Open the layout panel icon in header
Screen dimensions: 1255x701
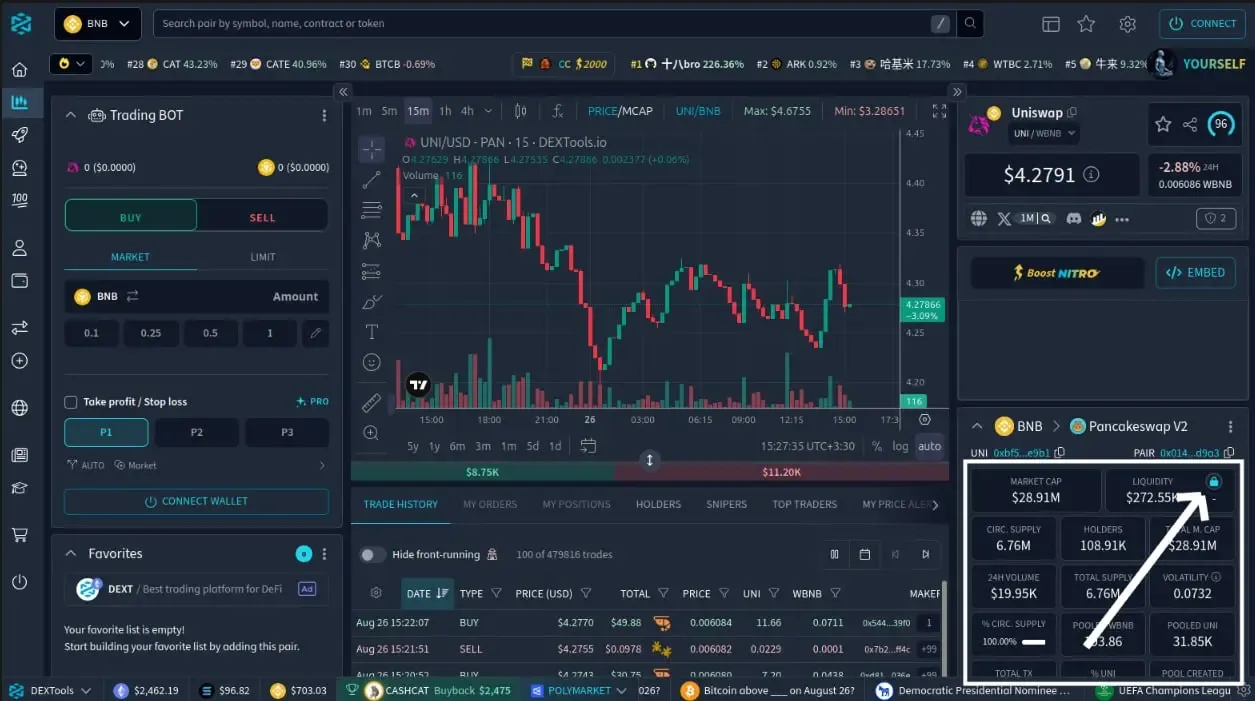(1050, 24)
